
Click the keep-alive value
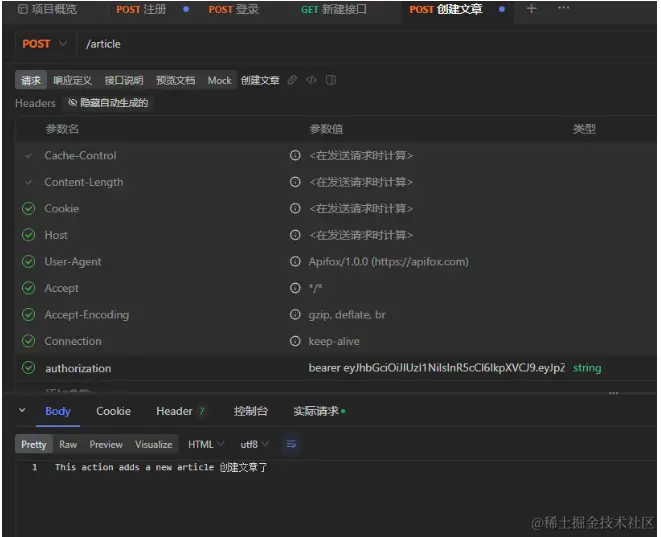(334, 341)
